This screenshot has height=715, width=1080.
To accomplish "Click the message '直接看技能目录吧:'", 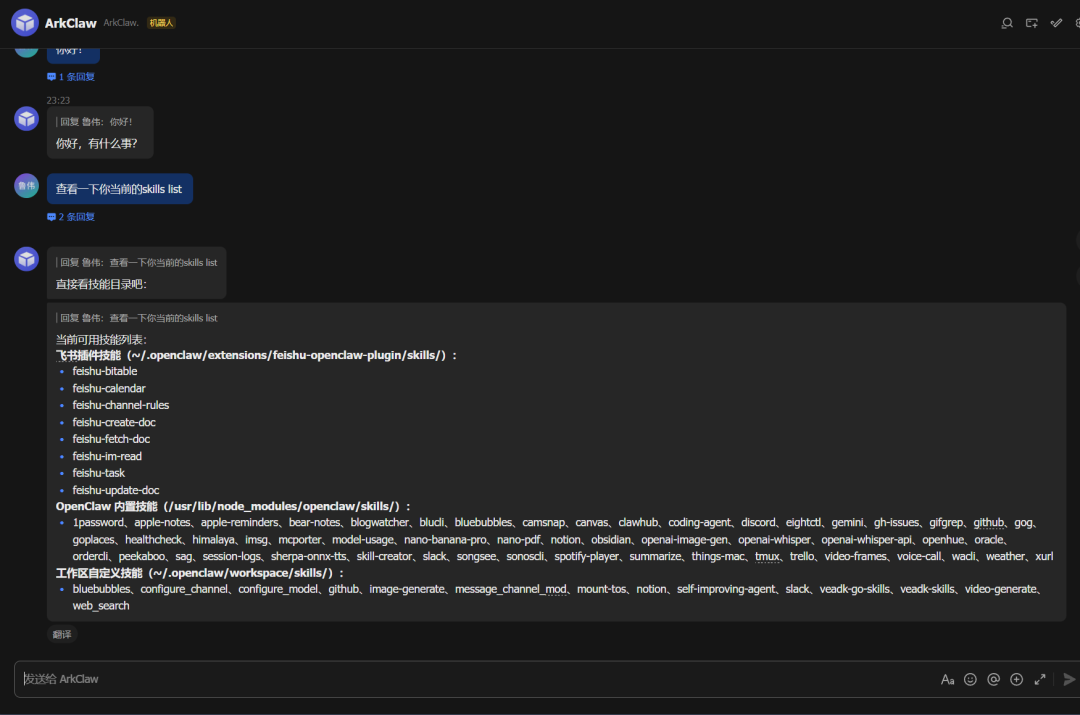I will coord(101,284).
